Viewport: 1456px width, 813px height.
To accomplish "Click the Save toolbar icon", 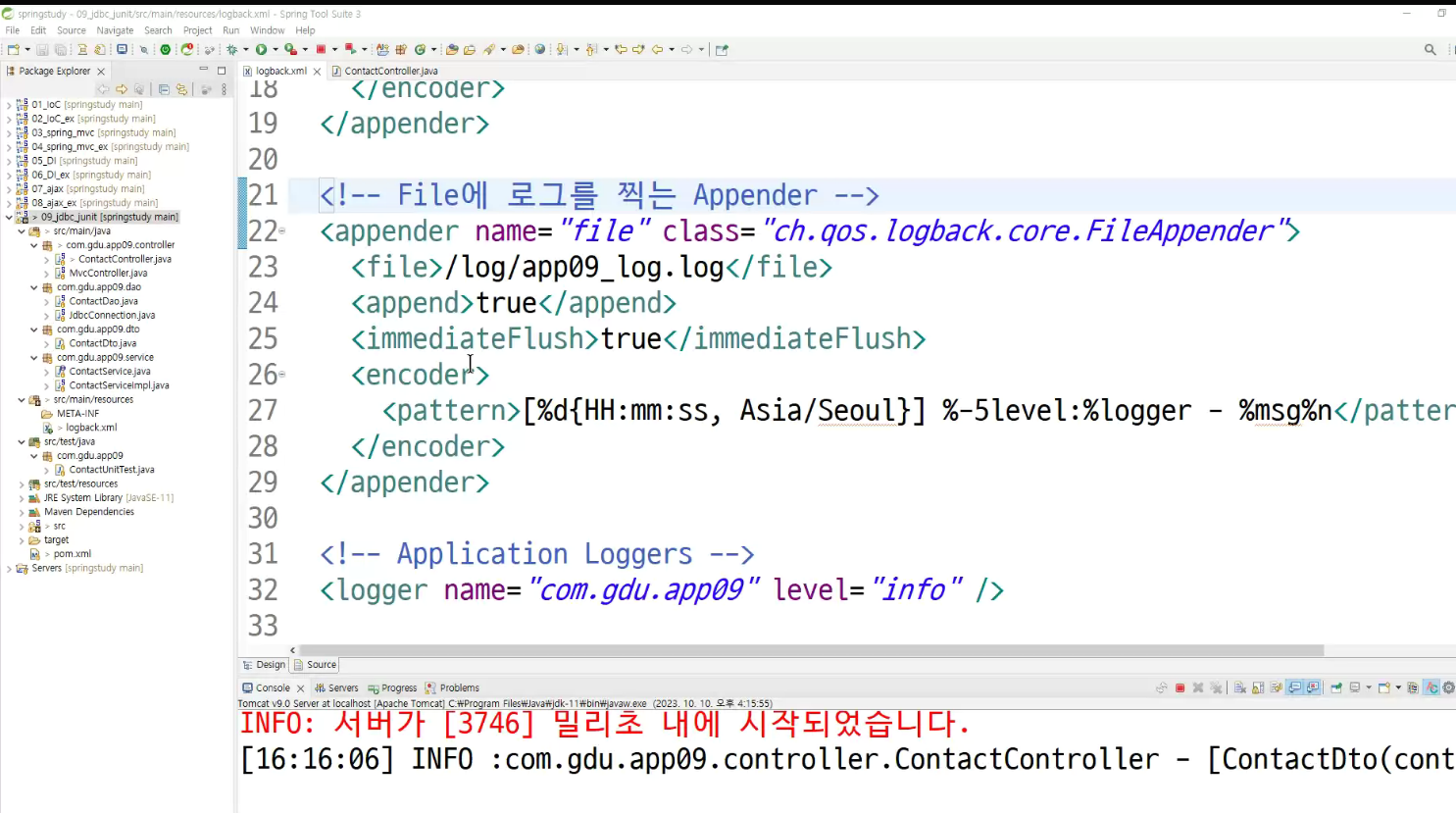I will pyautogui.click(x=42, y=49).
